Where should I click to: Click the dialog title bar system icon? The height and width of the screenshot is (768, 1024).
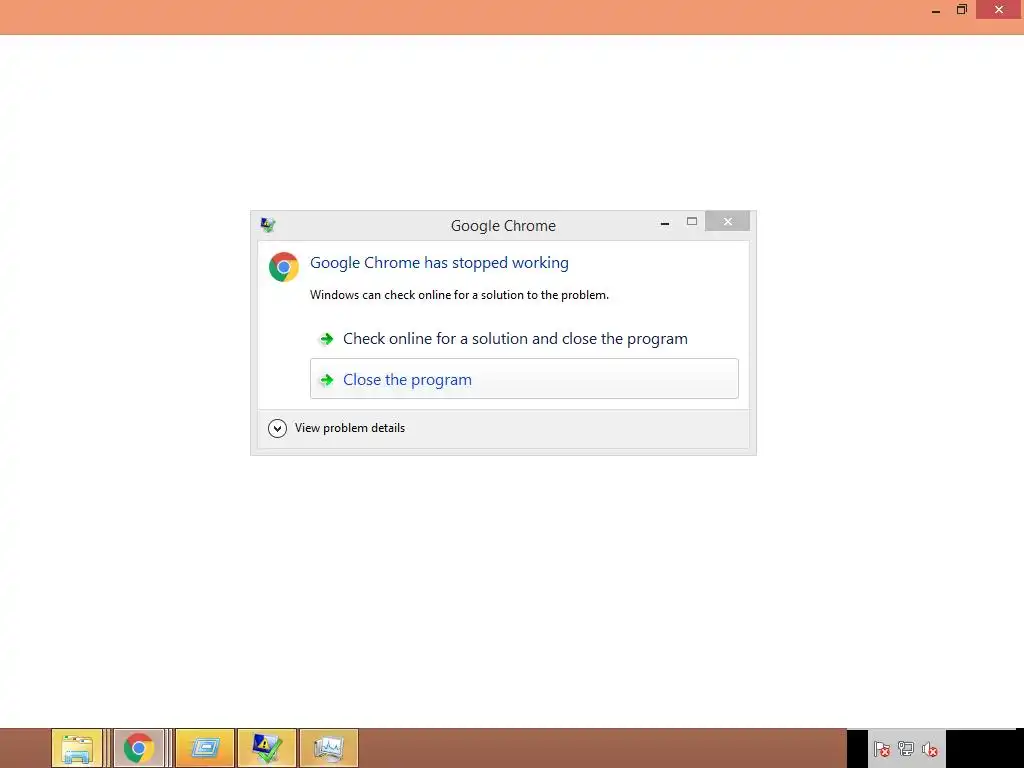pyautogui.click(x=268, y=225)
